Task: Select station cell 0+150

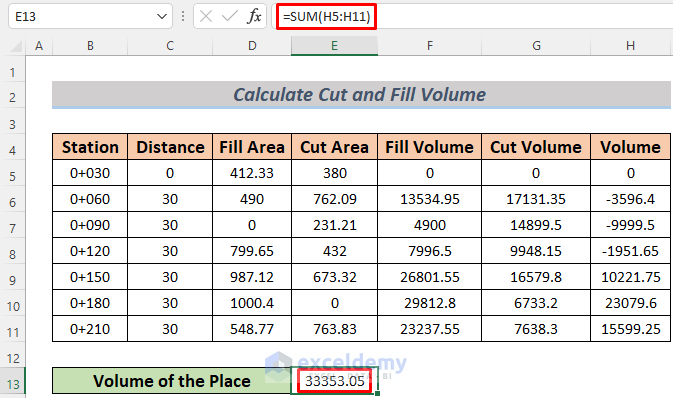Action: tap(90, 277)
